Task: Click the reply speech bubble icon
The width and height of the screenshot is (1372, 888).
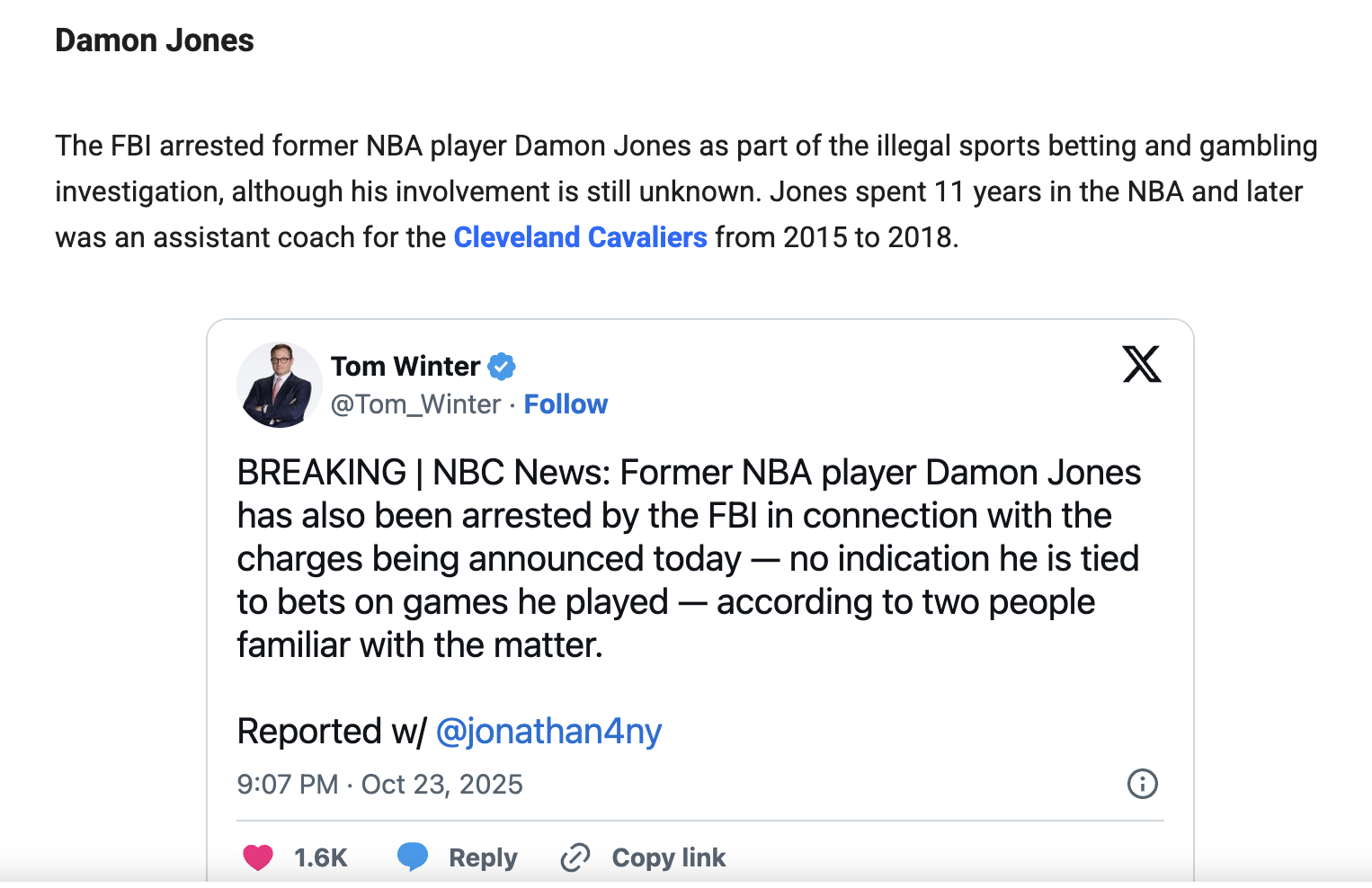Action: click(x=413, y=857)
